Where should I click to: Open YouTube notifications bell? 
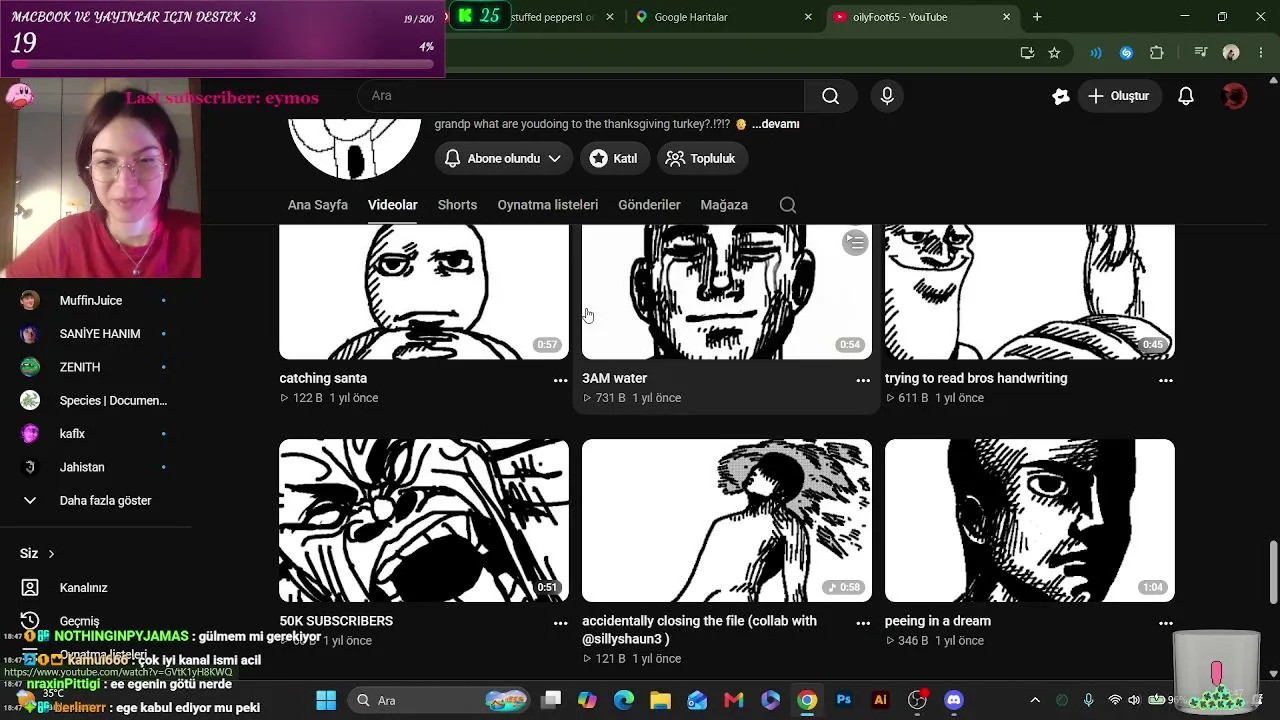pyautogui.click(x=1186, y=96)
